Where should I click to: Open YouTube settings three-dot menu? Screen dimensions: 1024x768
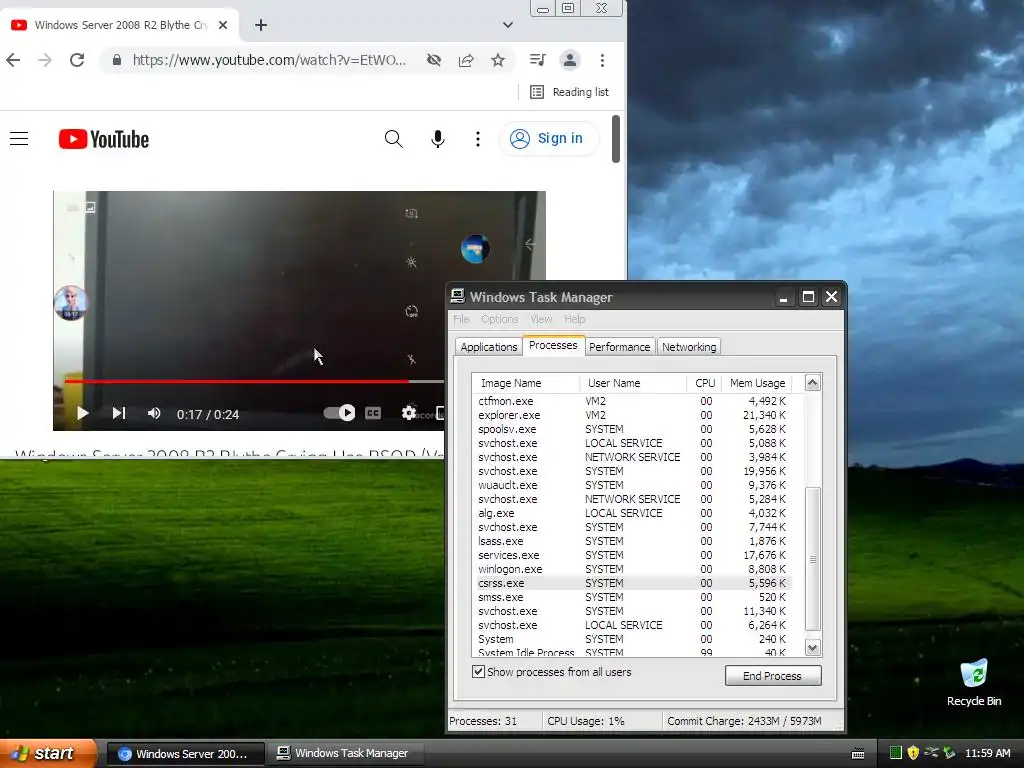[x=478, y=138]
